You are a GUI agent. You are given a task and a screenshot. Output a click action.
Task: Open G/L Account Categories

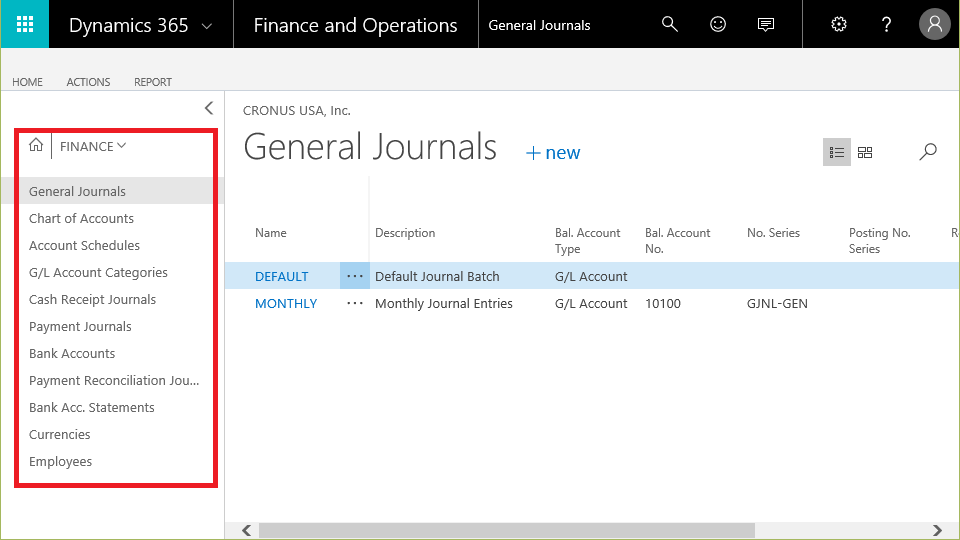[98, 272]
